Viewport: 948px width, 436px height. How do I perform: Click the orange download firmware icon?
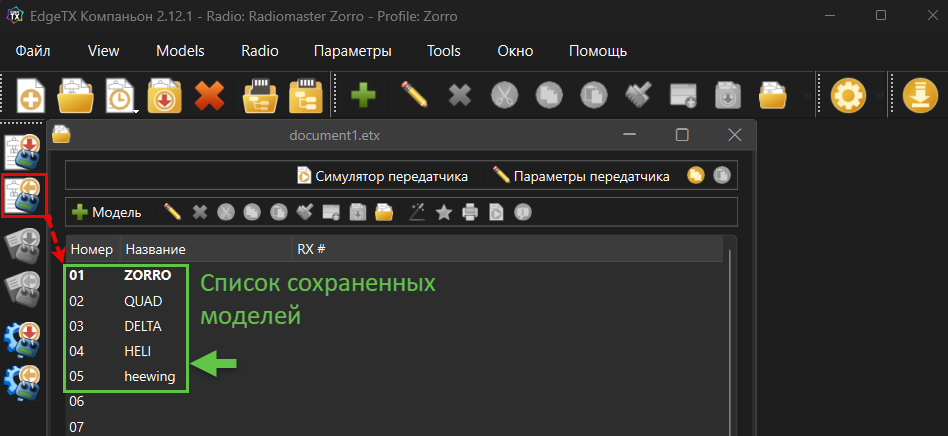920,95
